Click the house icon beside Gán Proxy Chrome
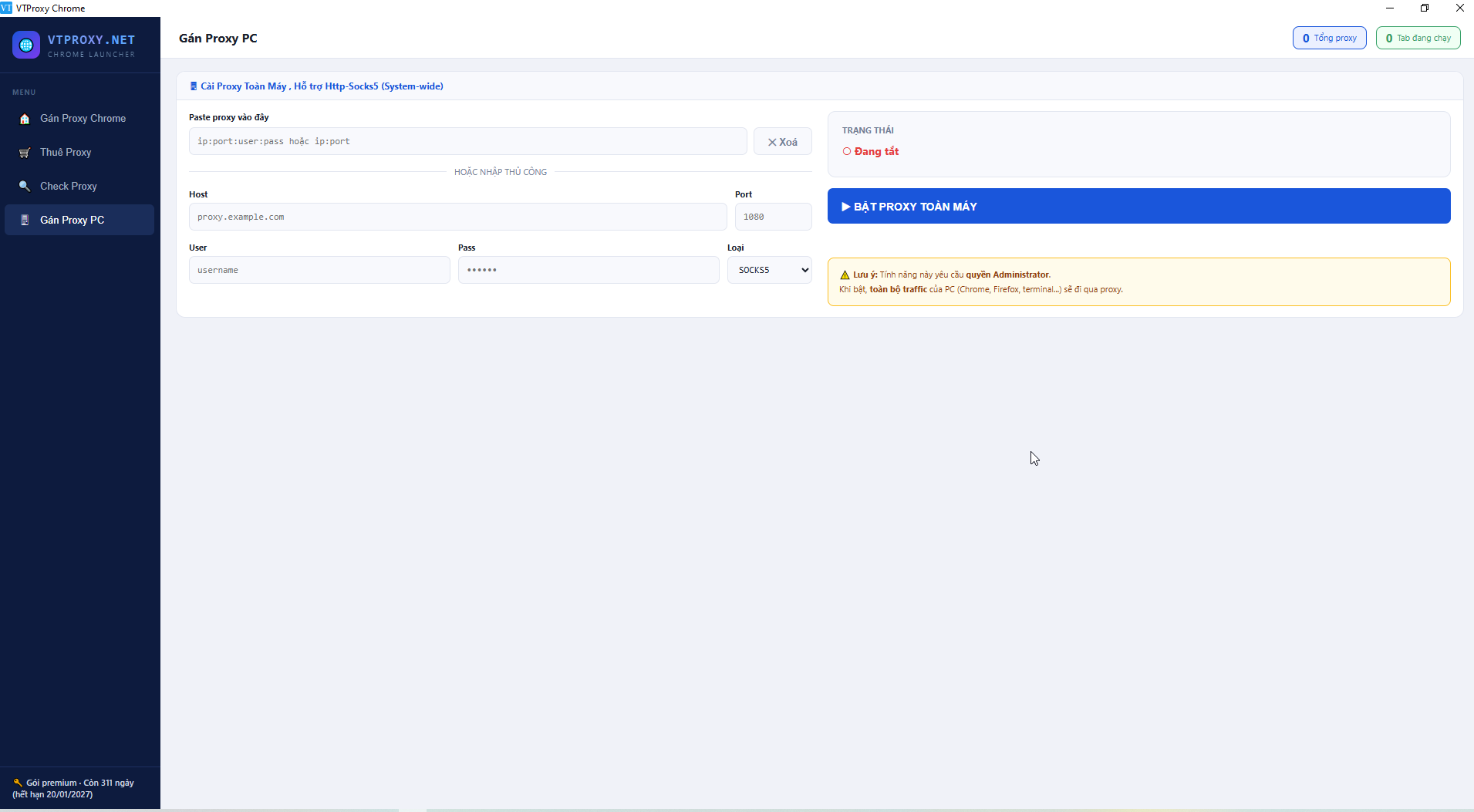The height and width of the screenshot is (812, 1474). [25, 119]
